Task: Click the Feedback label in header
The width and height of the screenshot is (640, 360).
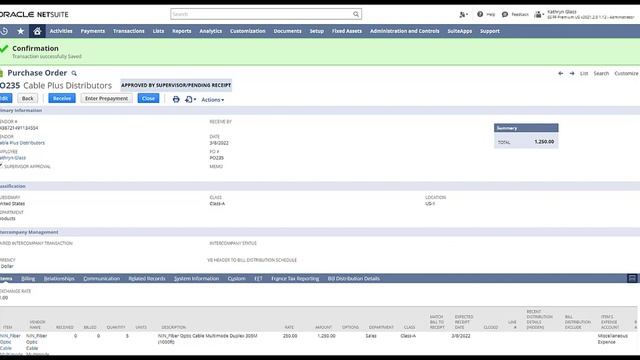Action: 520,14
